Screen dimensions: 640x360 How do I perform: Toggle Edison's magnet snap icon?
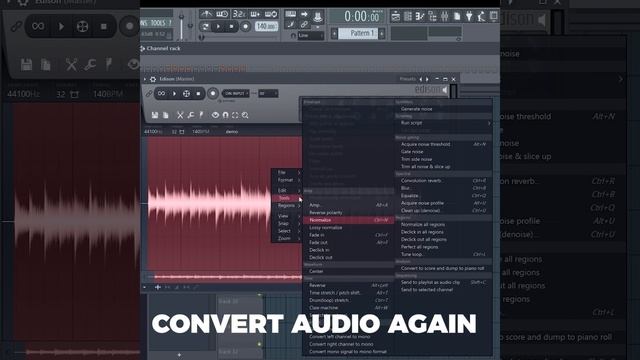pos(225,116)
